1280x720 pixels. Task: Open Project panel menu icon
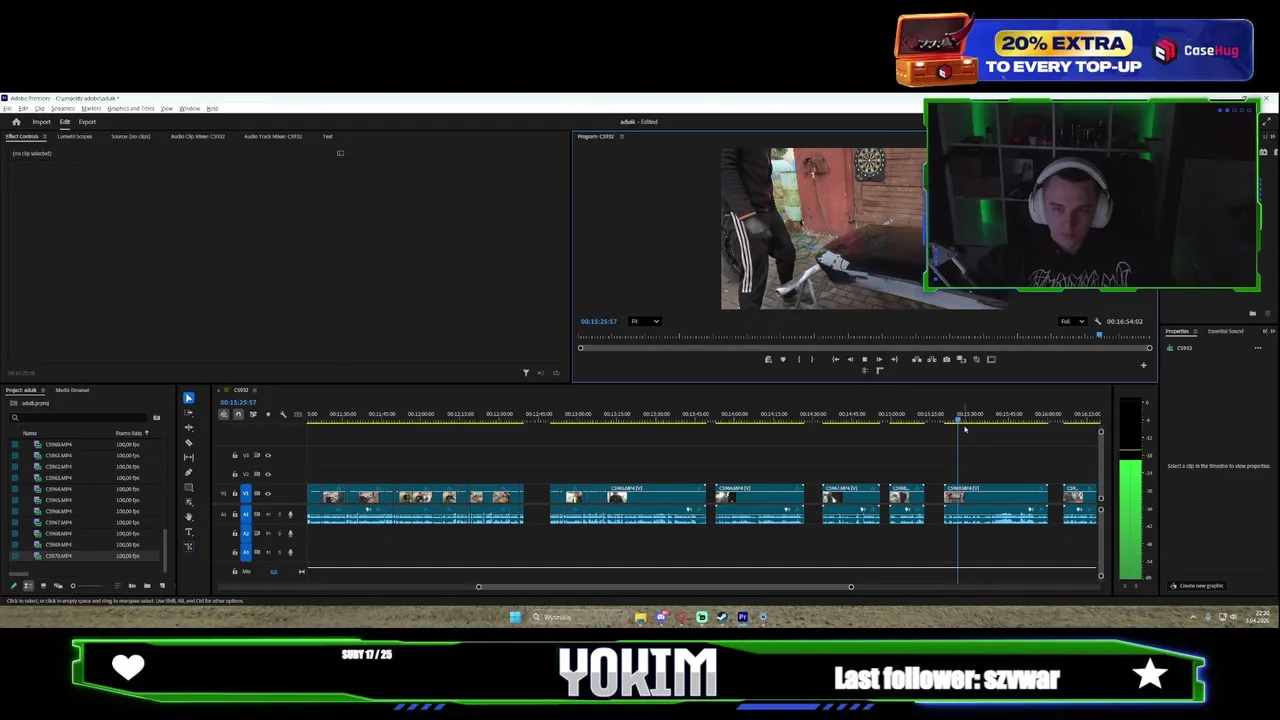[42, 390]
